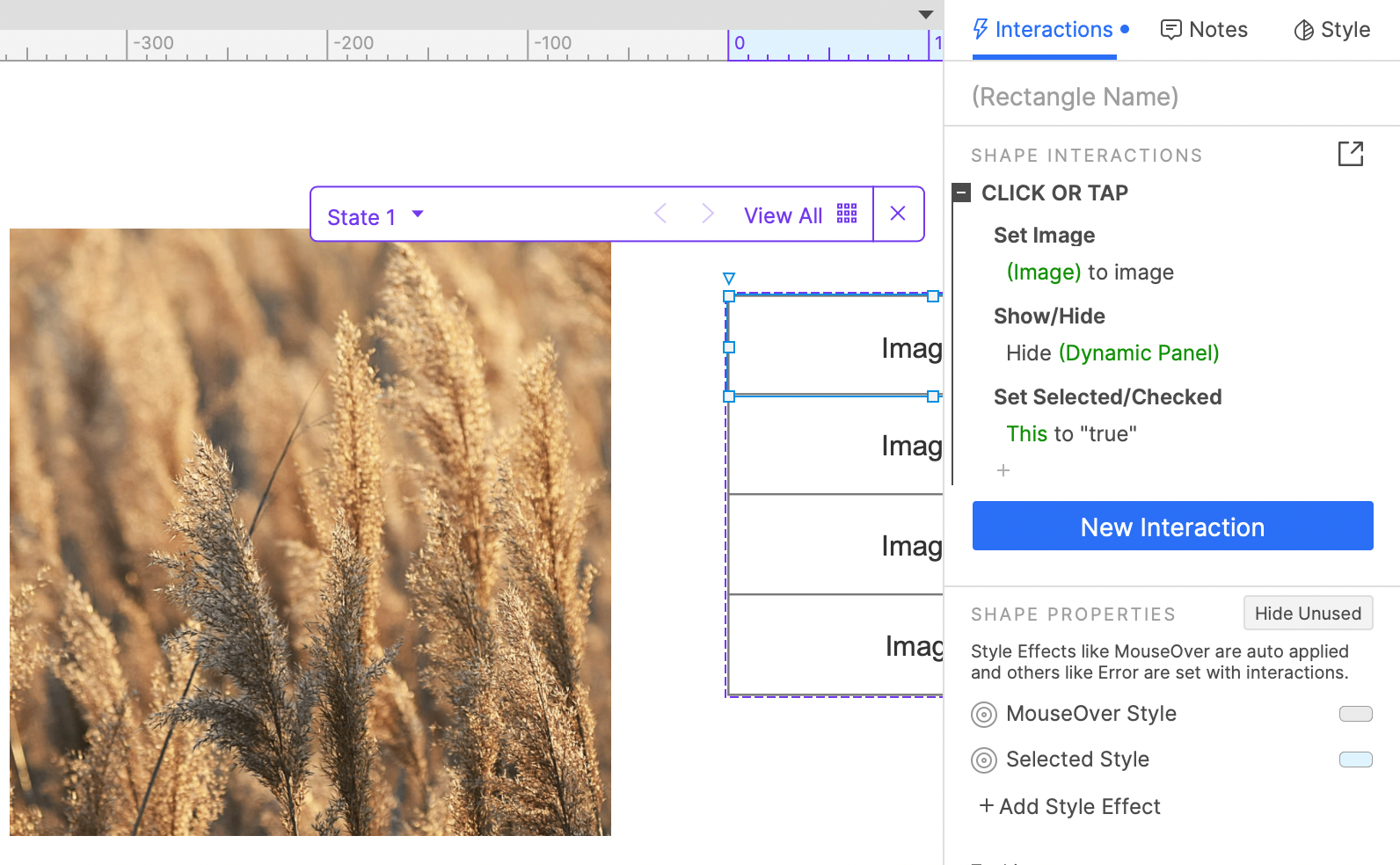
Task: Switch to the Notes tab
Action: pos(1204,30)
